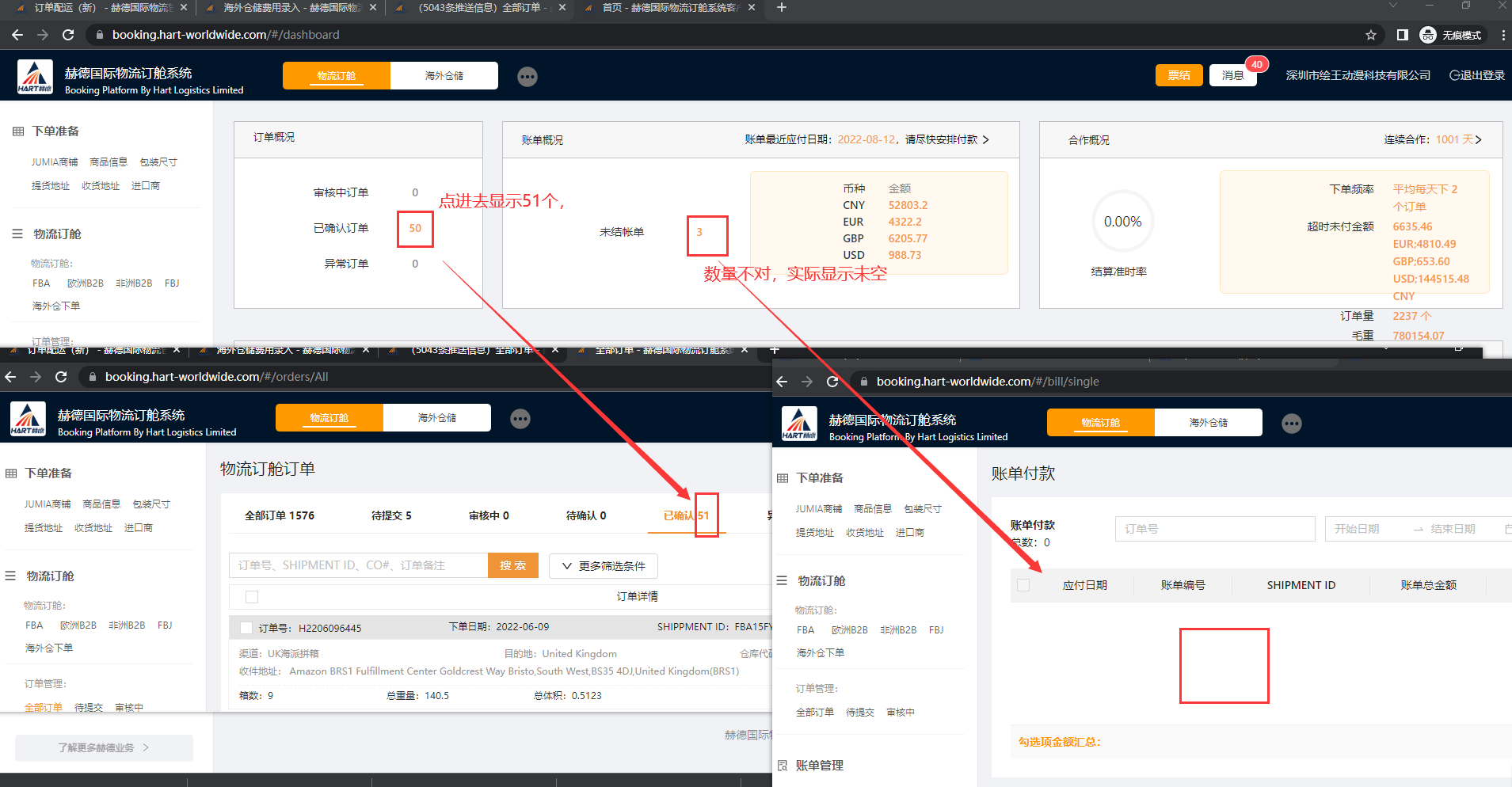Expand the 更多筛选条件 filter dropdown
The height and width of the screenshot is (787, 1512).
[604, 566]
